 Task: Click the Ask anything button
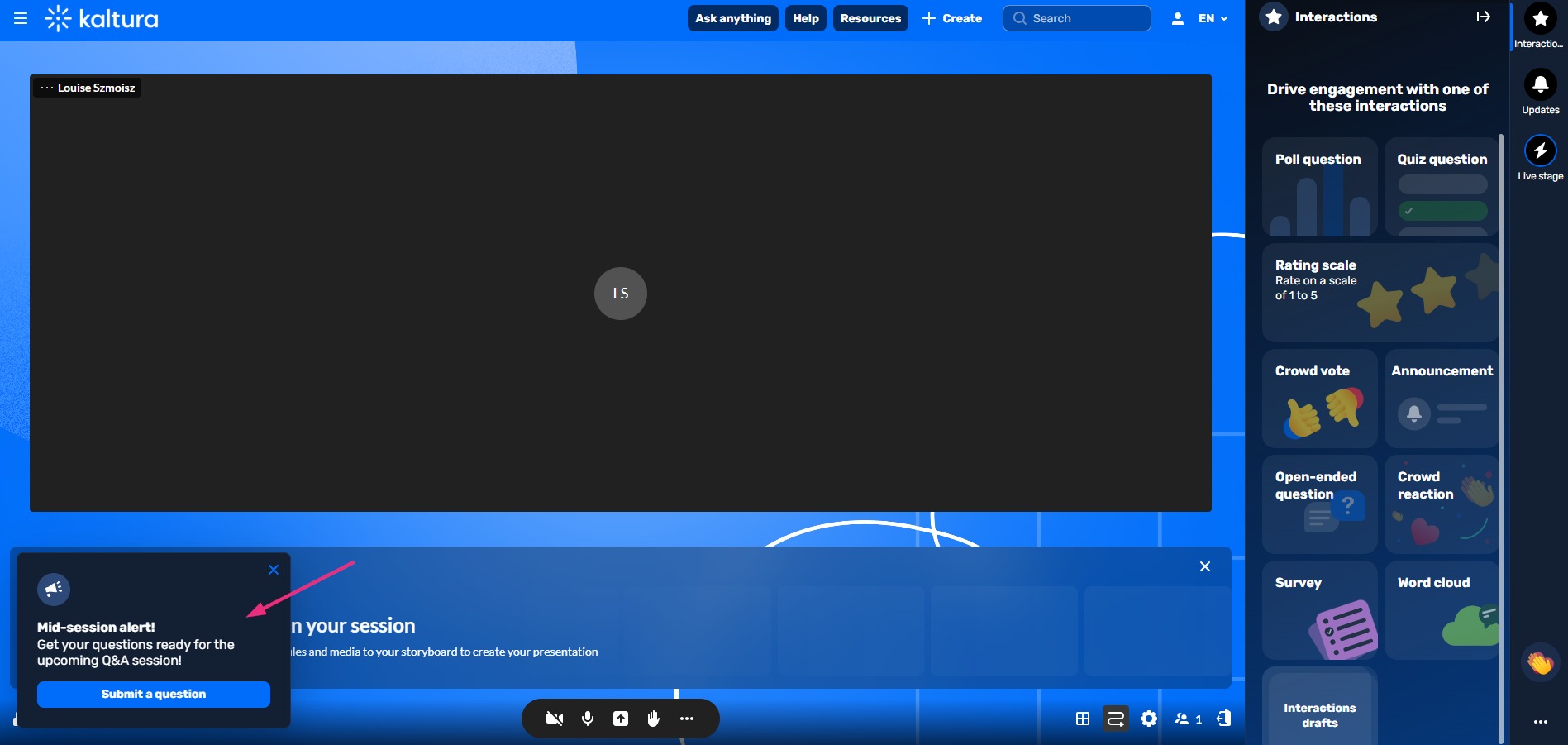click(x=733, y=18)
